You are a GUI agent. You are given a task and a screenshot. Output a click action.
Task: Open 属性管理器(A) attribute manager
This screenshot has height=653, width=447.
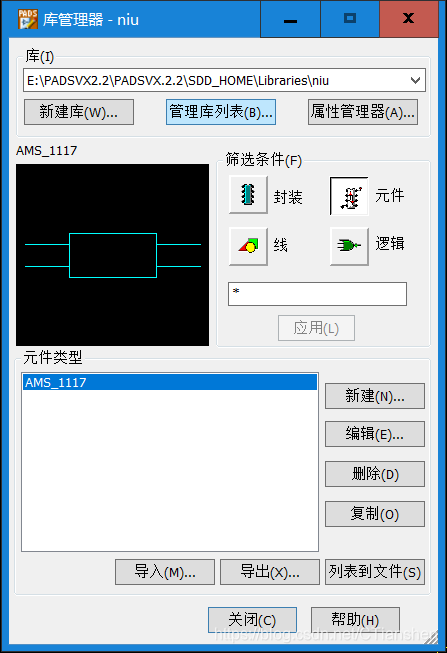click(363, 112)
